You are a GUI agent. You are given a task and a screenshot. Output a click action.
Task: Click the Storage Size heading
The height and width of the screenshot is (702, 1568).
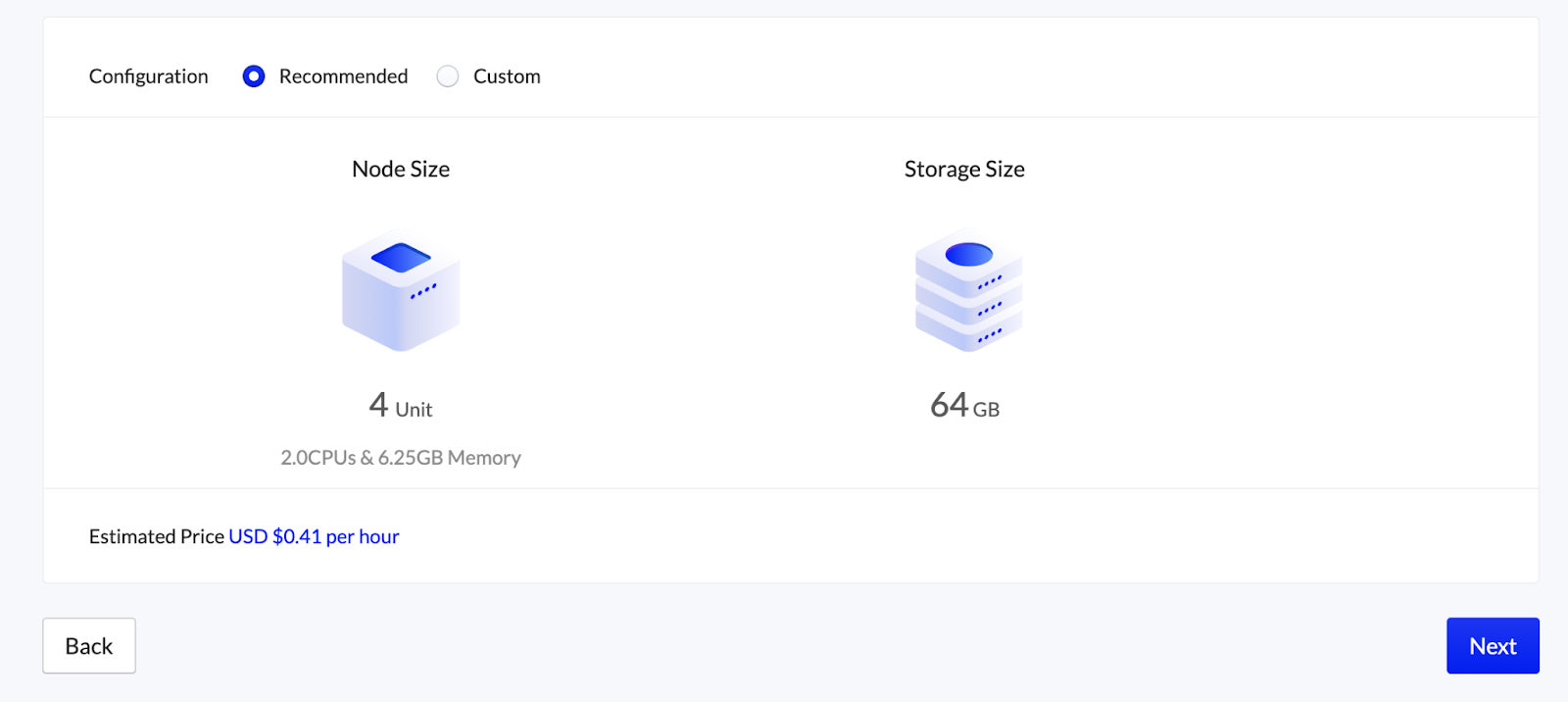point(964,170)
